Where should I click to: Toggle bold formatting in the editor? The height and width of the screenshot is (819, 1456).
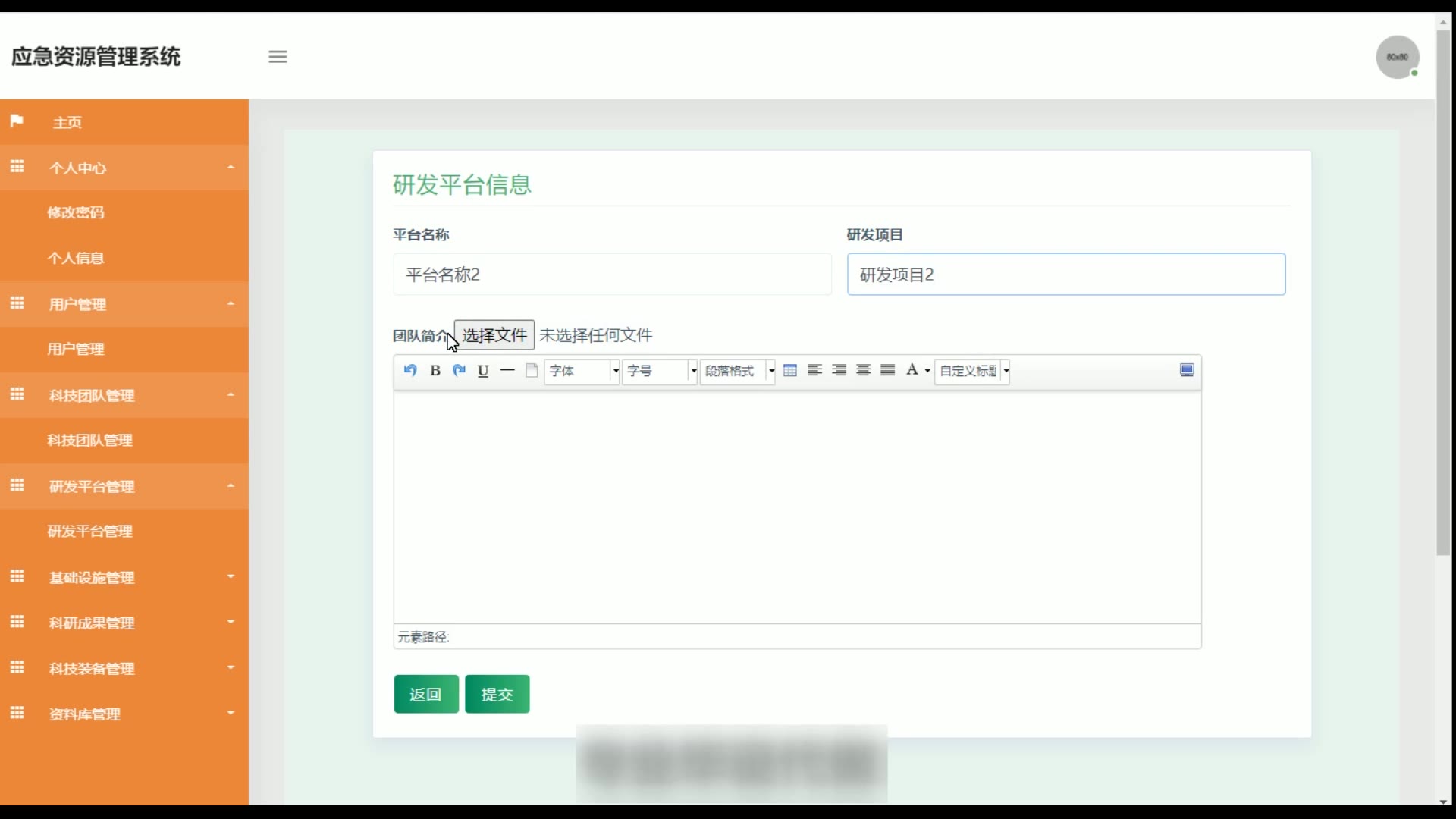click(435, 370)
